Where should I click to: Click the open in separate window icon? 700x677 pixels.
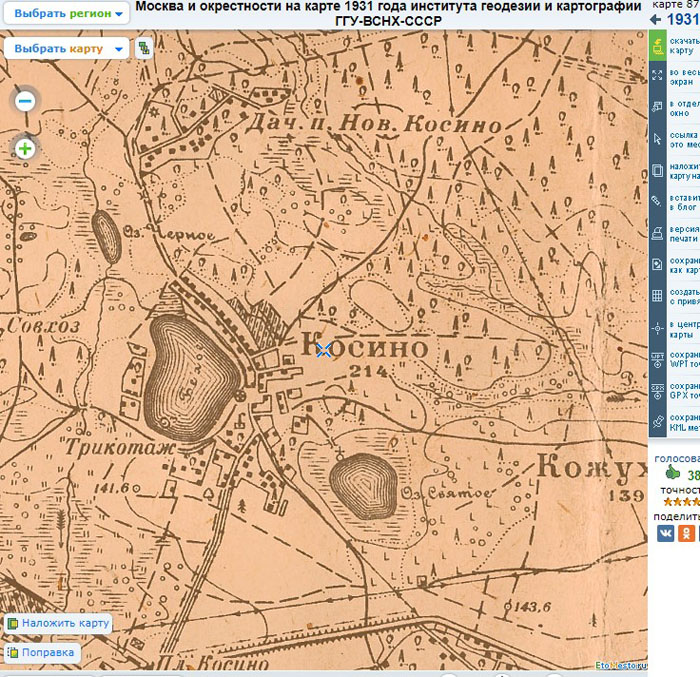pos(657,107)
